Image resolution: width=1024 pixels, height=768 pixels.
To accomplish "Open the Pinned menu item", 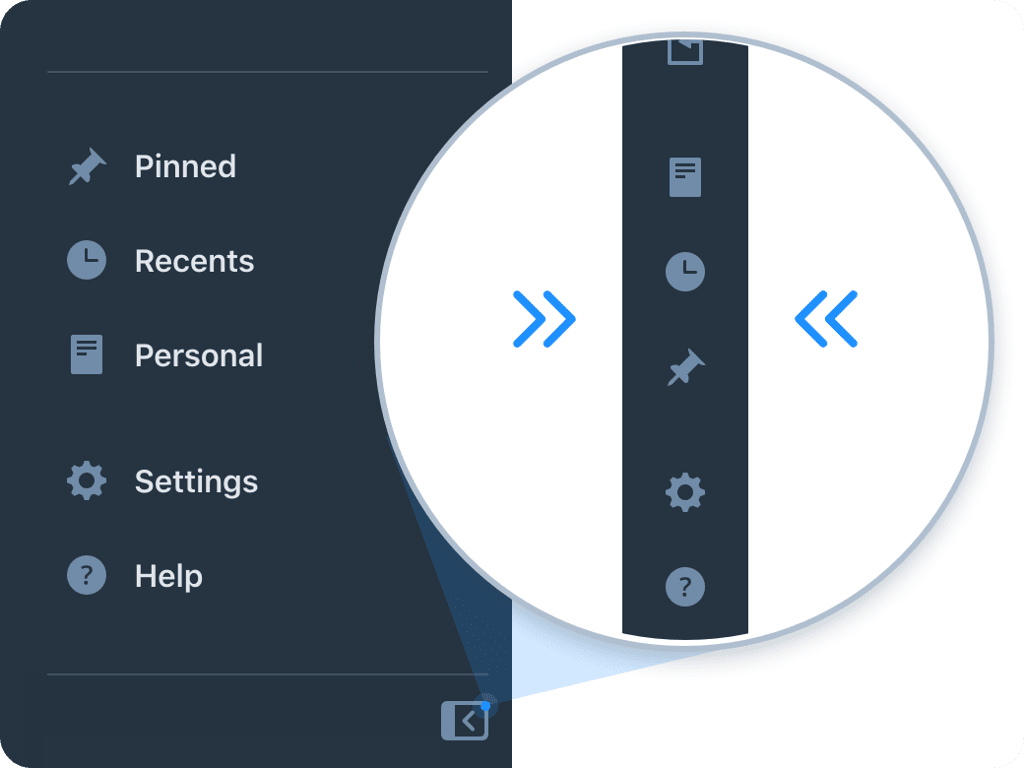I will coord(185,166).
